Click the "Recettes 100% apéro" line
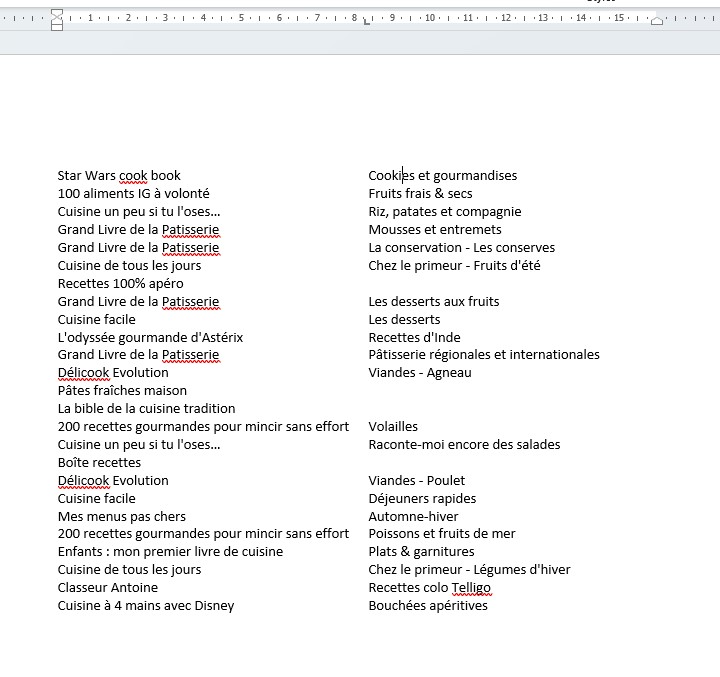Viewport: 720px width, 677px height. [x=120, y=284]
